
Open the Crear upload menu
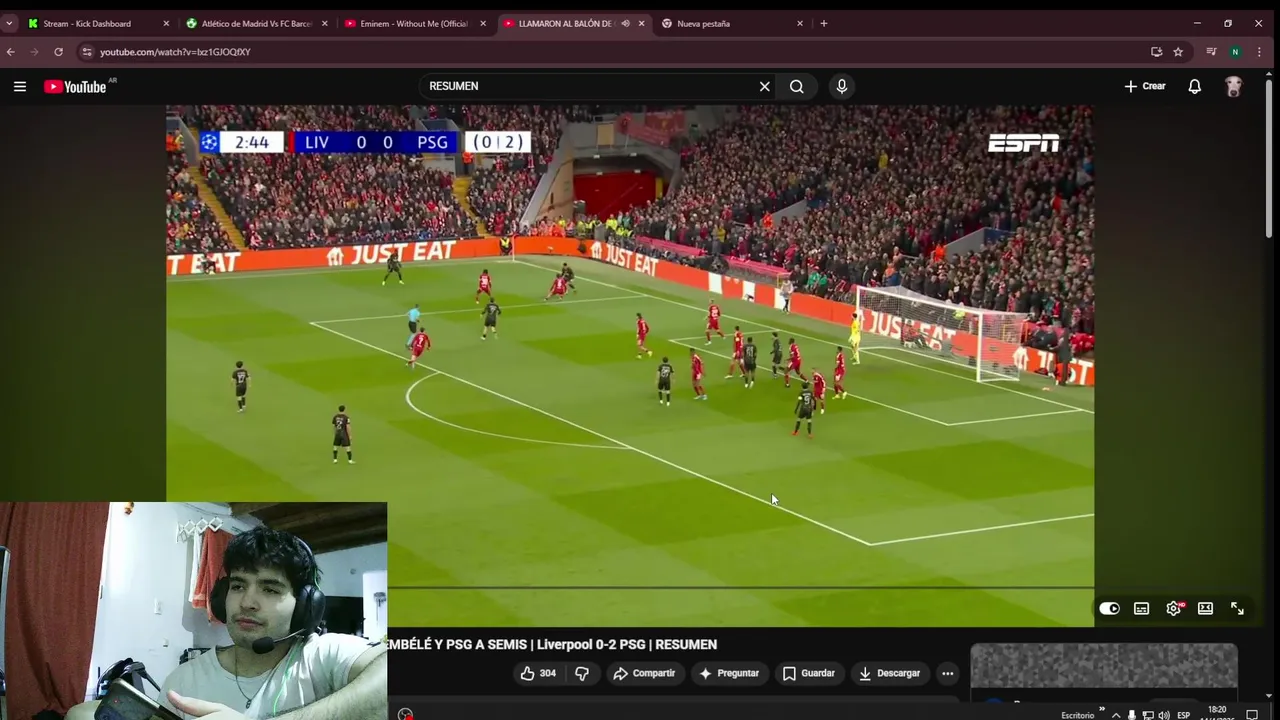pyautogui.click(x=1145, y=86)
